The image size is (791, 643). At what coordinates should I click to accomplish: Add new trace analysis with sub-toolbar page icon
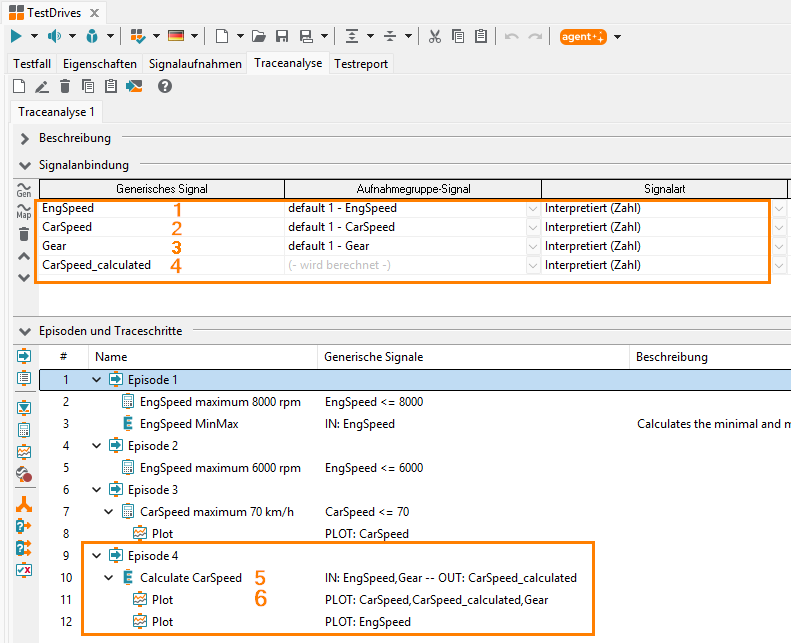coord(19,86)
